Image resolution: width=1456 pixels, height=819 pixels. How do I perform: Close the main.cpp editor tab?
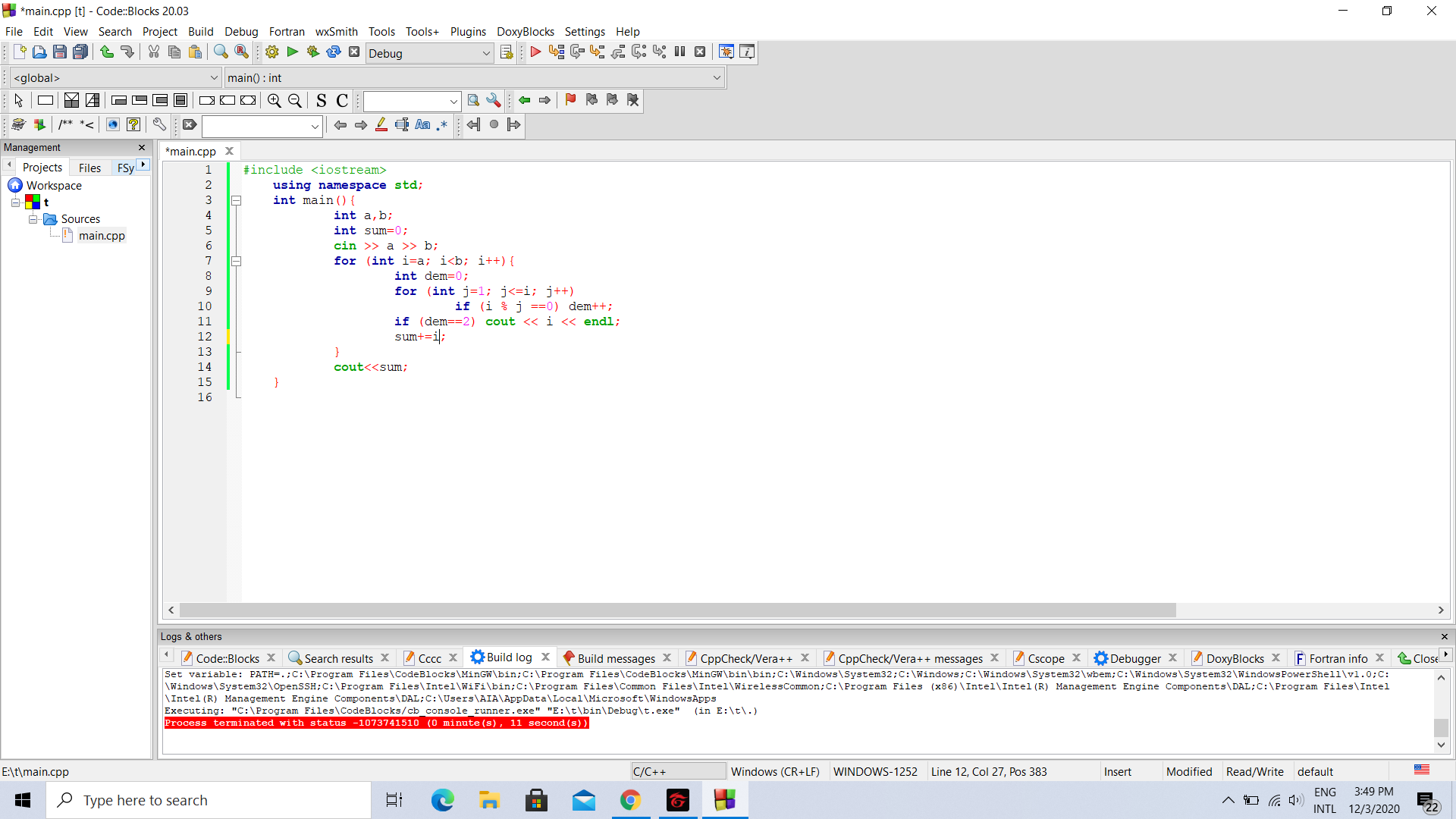229,151
